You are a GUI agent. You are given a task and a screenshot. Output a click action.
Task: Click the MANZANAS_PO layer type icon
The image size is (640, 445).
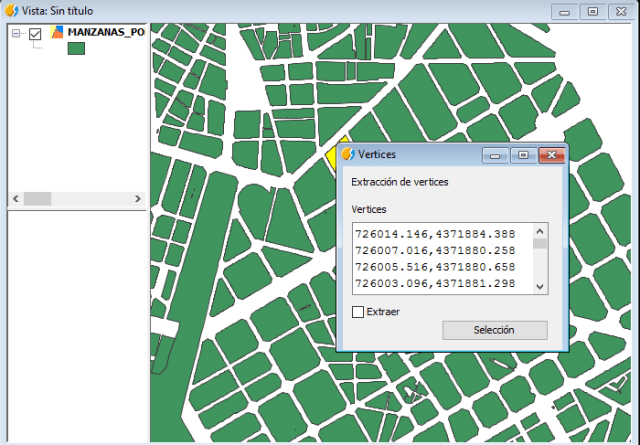coord(57,32)
